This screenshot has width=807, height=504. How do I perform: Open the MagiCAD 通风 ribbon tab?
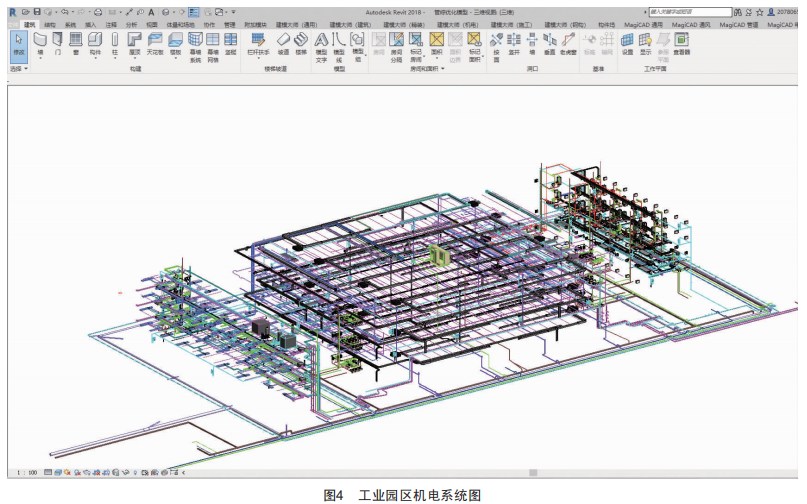tap(685, 22)
